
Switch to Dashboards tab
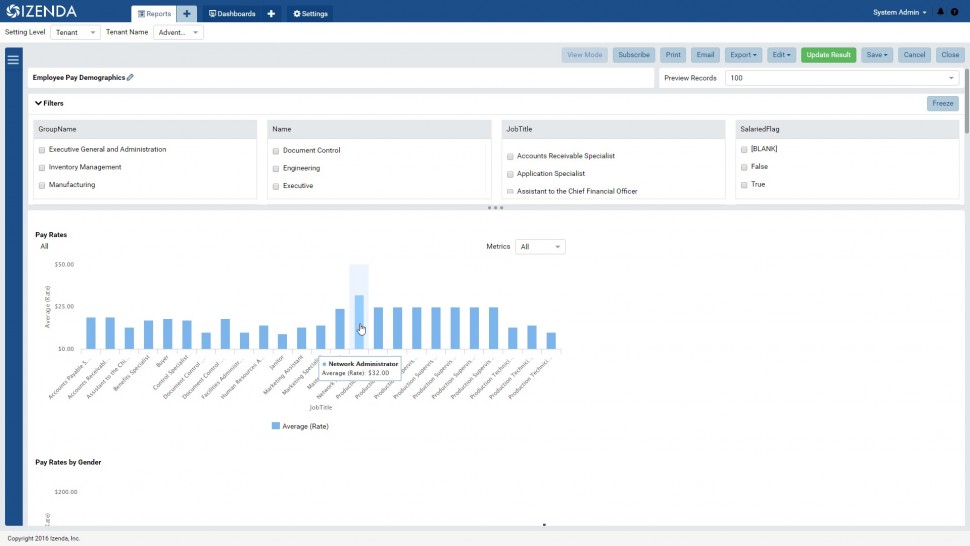(232, 14)
